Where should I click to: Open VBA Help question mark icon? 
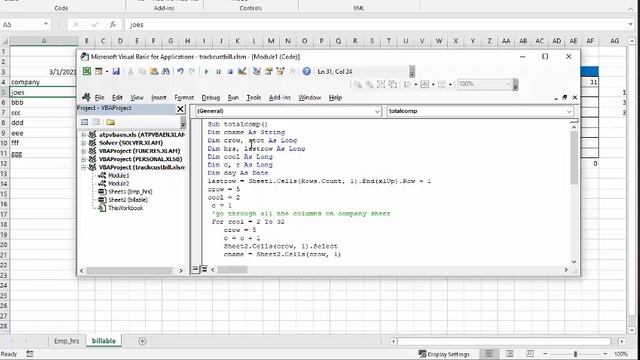[x=307, y=71]
